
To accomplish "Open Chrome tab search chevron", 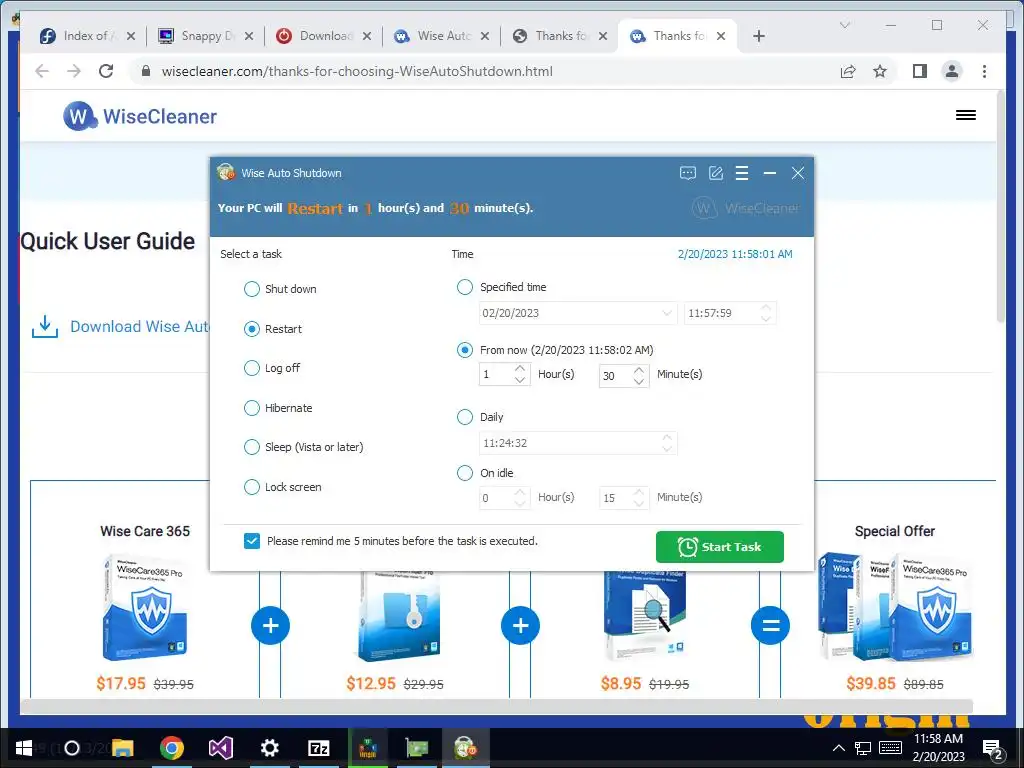I will coord(844,25).
